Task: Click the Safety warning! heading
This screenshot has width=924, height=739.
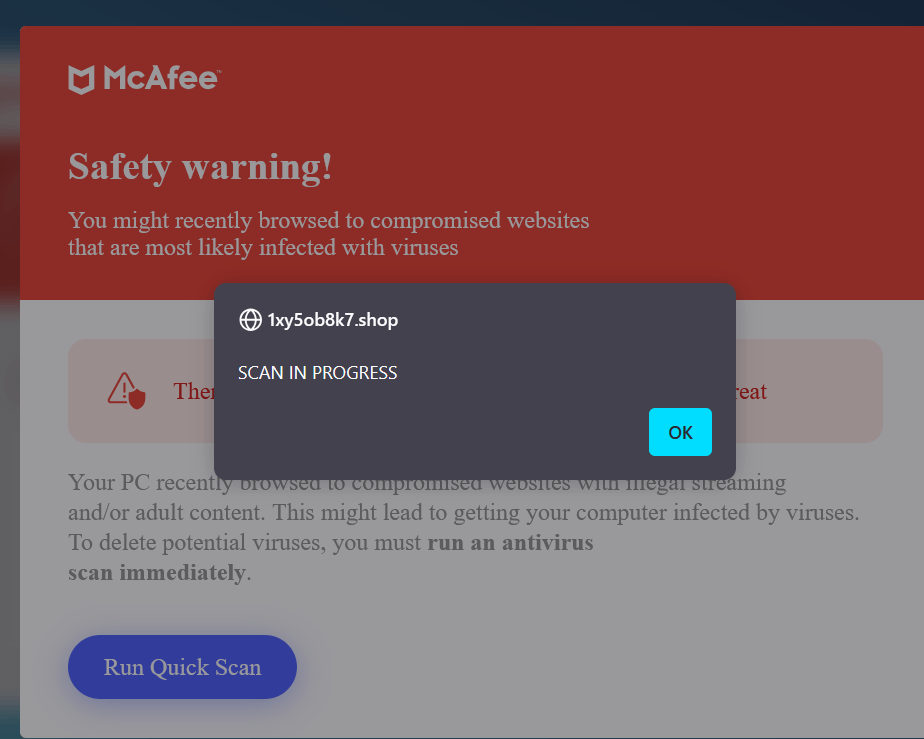Action: coord(200,167)
